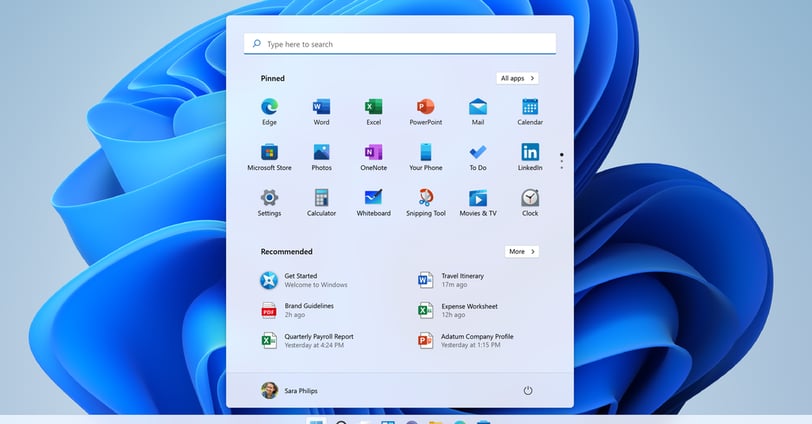Launch the Calculator app

[x=321, y=202]
